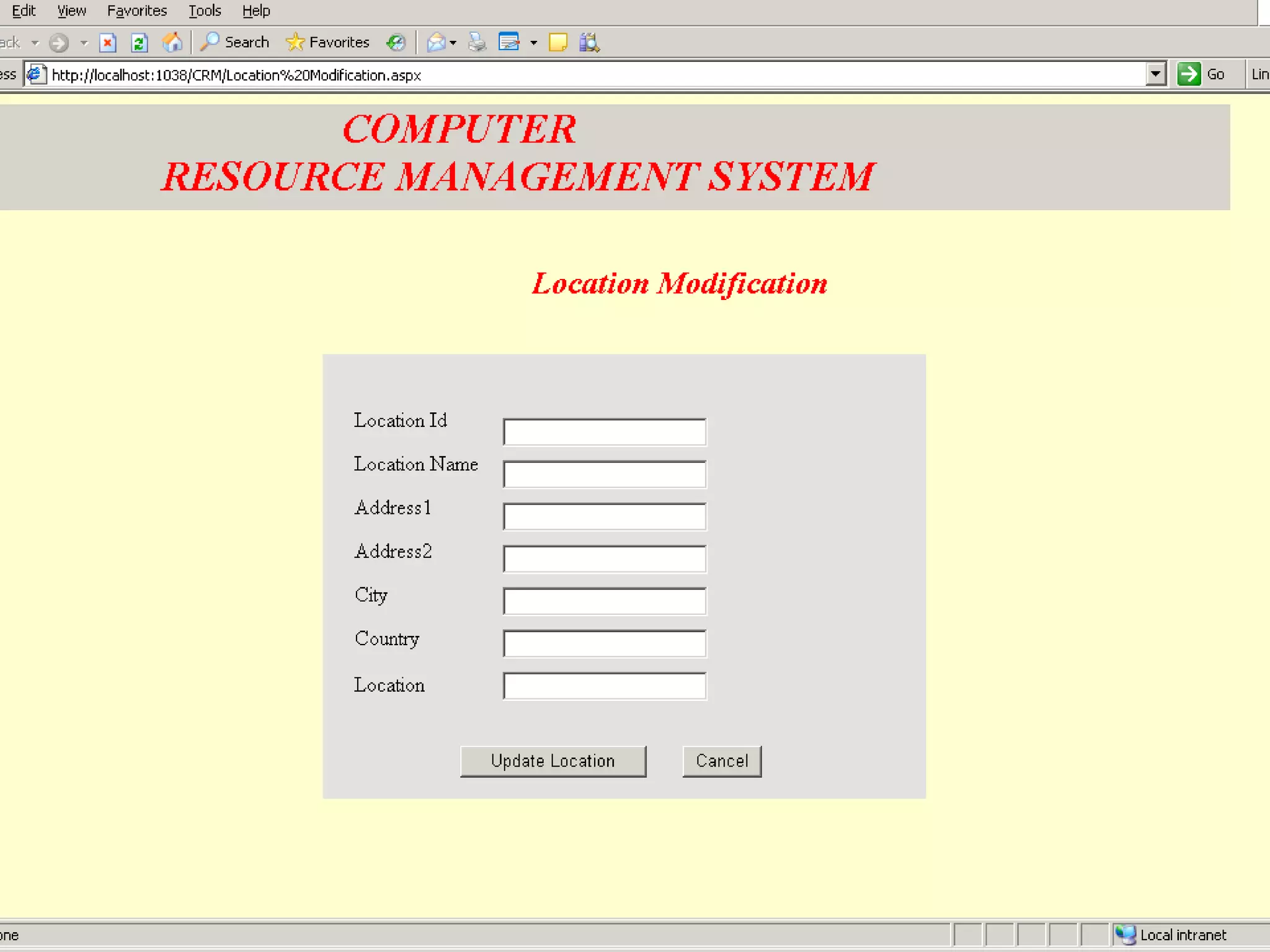Open the Mail options dropdown arrow
1270x952 pixels.
click(453, 43)
